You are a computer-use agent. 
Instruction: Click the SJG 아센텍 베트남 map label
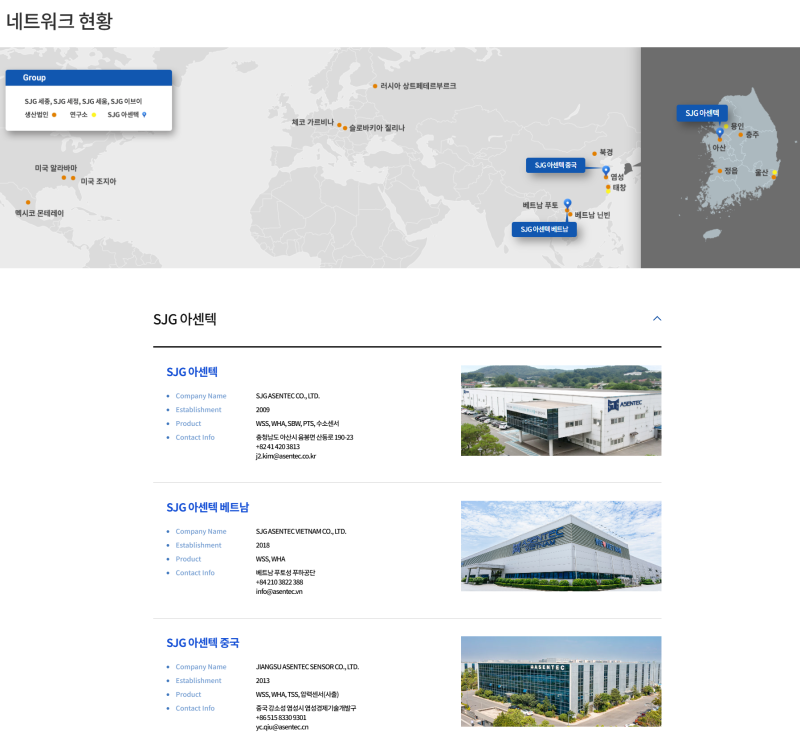pos(544,229)
